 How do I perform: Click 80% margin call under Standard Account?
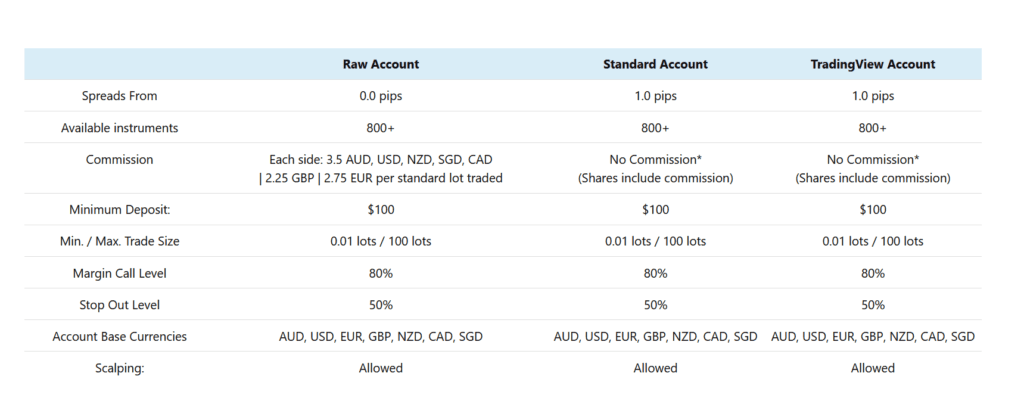655,273
